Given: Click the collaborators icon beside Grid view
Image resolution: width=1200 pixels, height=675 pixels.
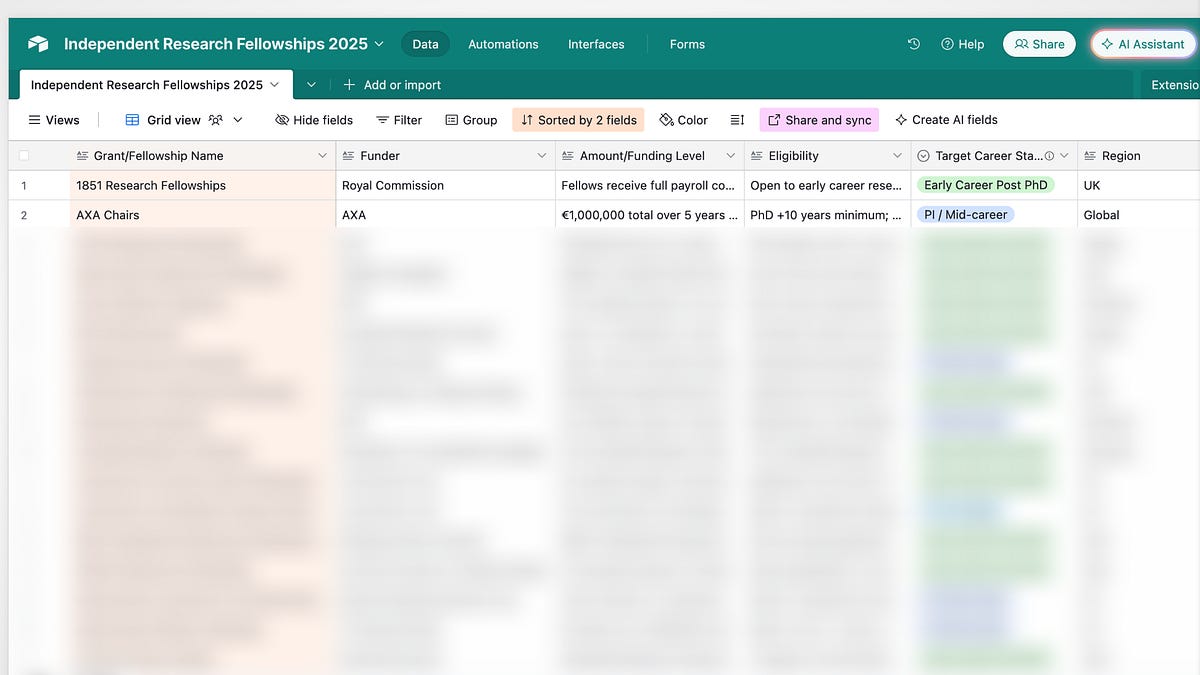Looking at the screenshot, I should point(216,120).
